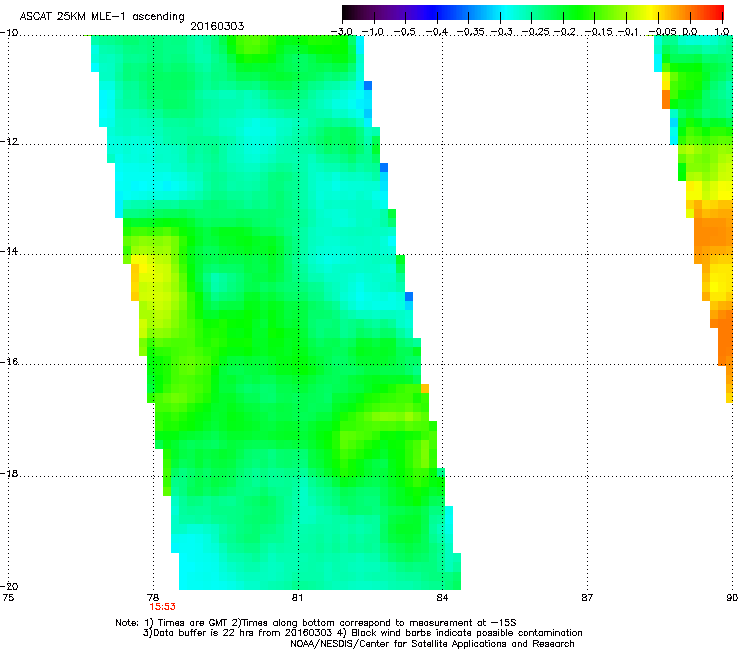Select the date label "20160303" under the title

(217, 26)
